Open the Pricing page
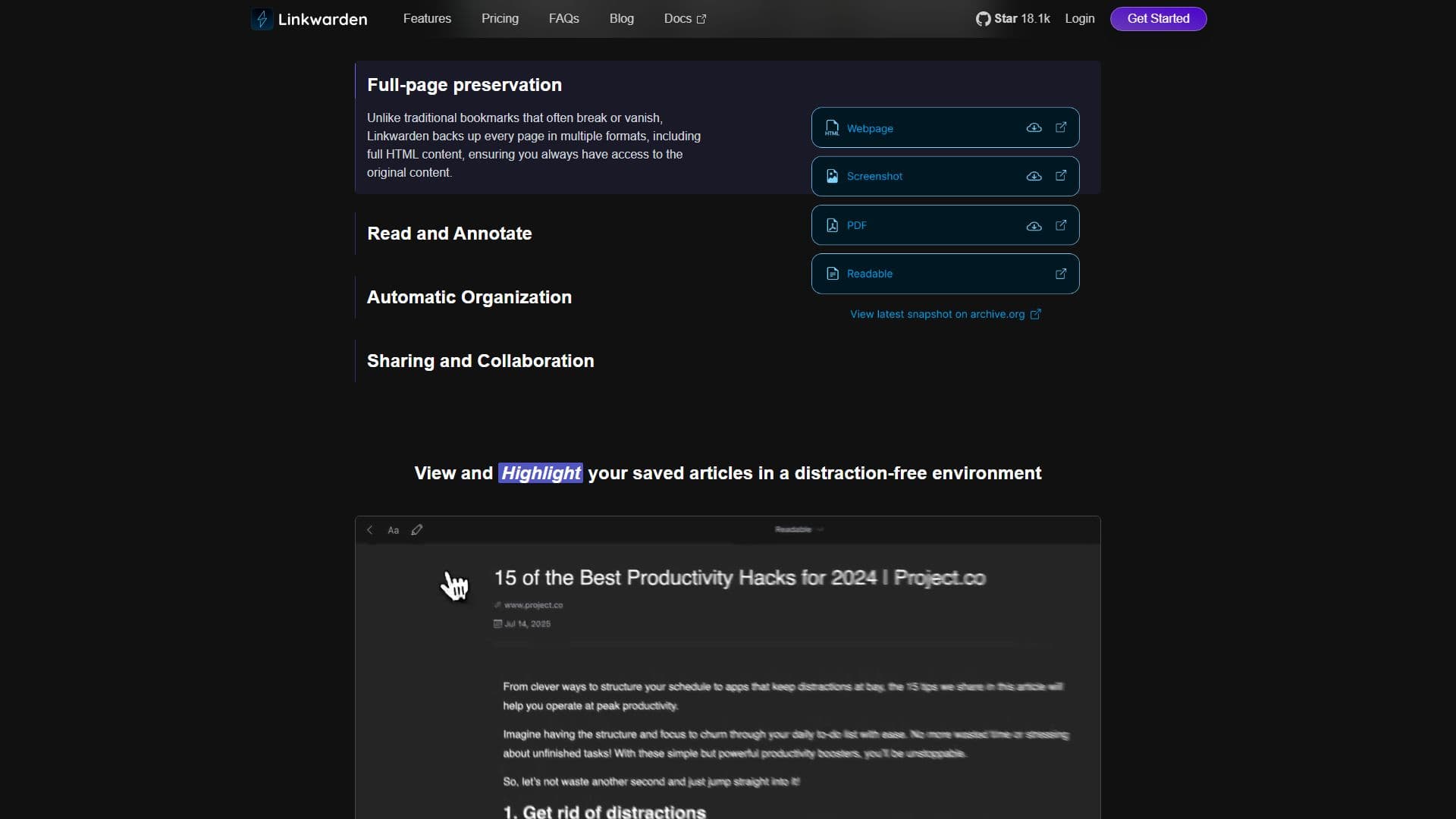This screenshot has height=819, width=1456. pos(500,19)
